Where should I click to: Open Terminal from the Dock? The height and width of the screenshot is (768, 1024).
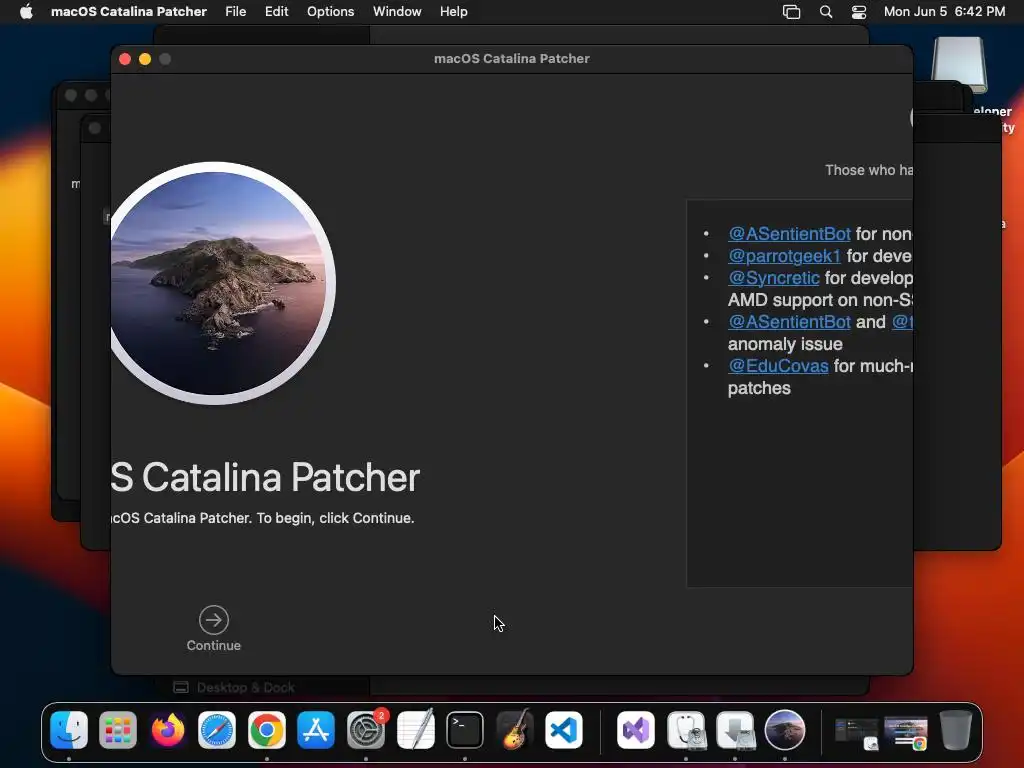click(x=465, y=730)
